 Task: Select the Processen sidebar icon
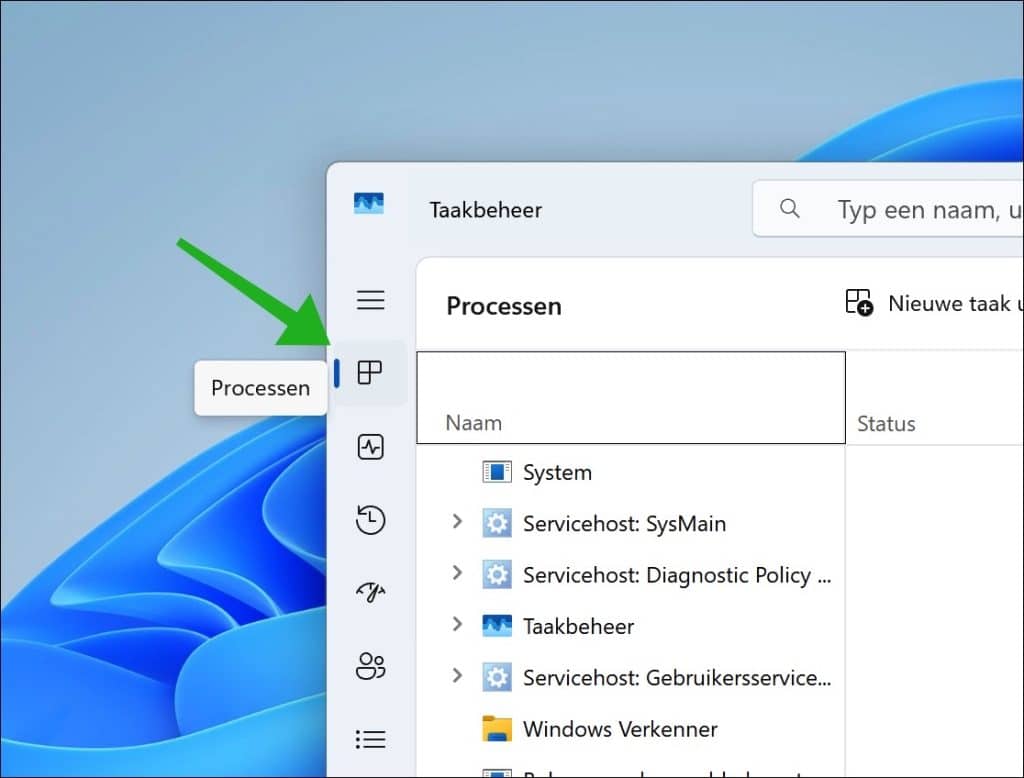click(x=370, y=373)
